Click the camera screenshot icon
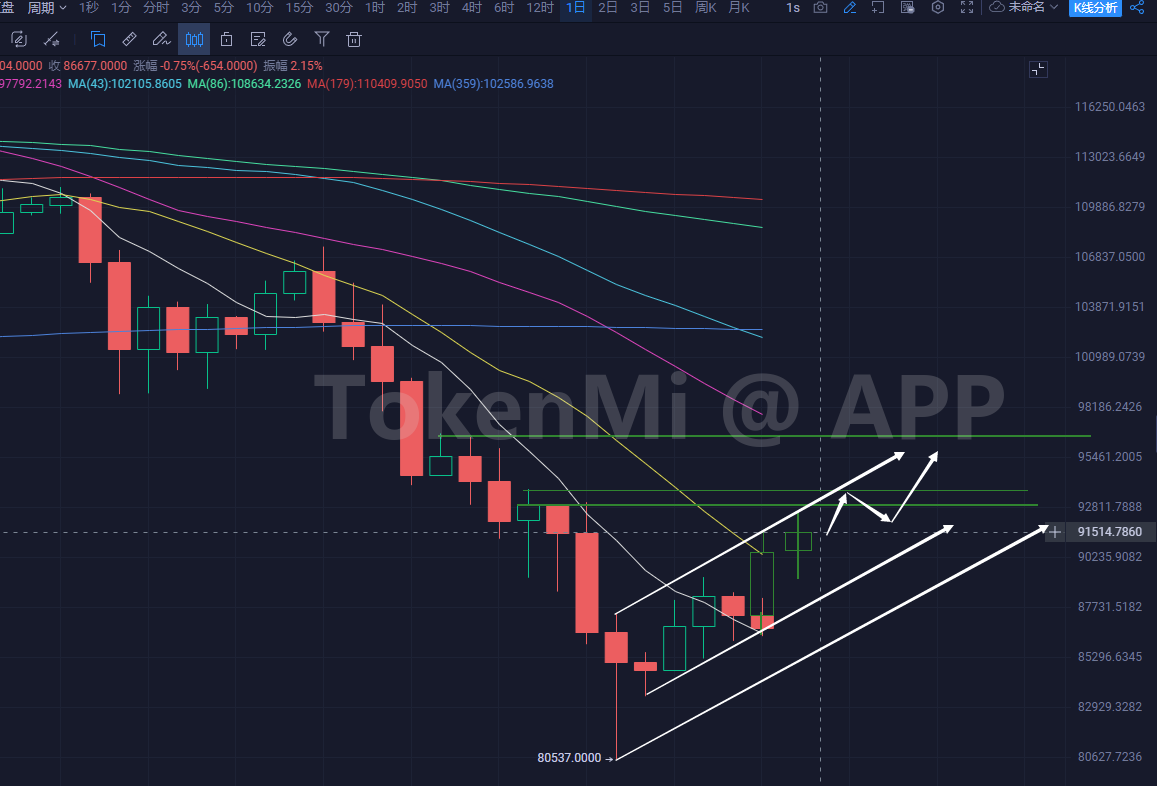This screenshot has width=1157, height=786. pyautogui.click(x=820, y=8)
